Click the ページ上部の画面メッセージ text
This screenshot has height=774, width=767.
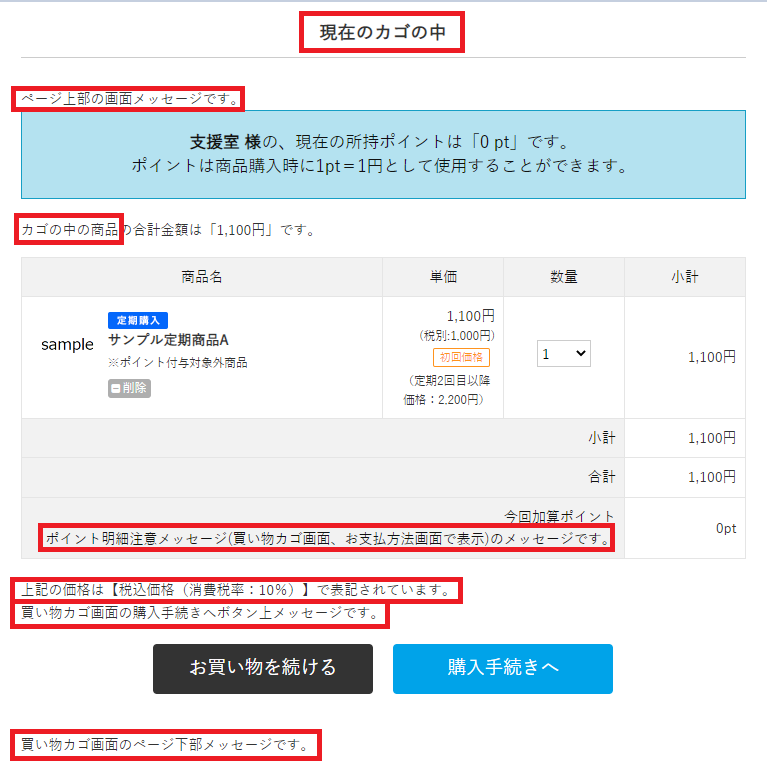(130, 99)
